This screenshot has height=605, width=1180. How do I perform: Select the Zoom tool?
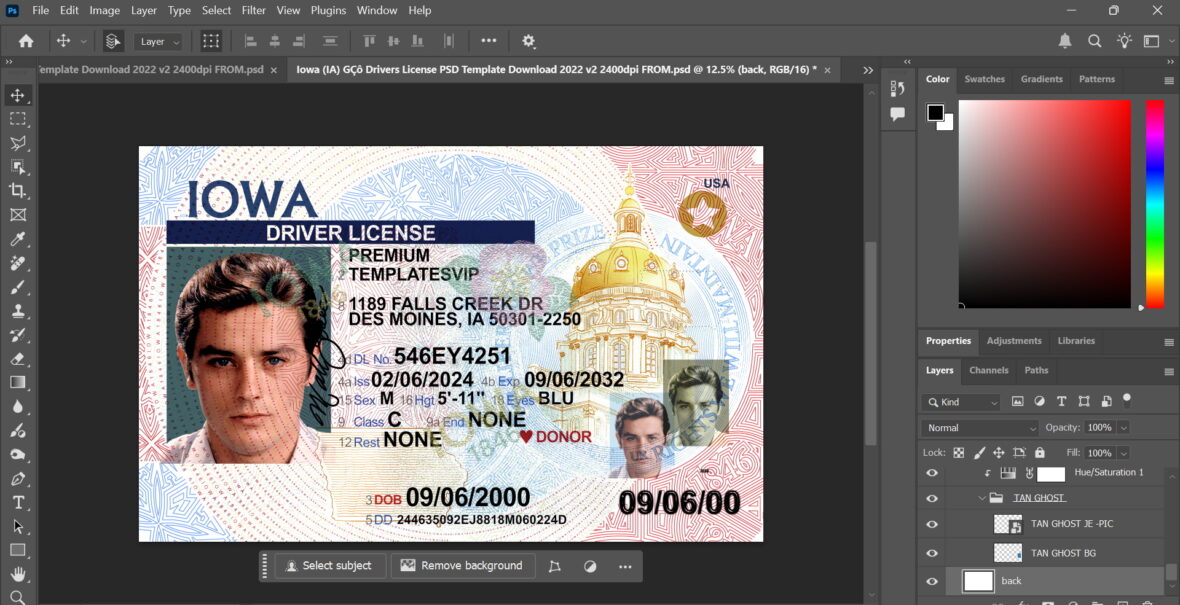16,596
